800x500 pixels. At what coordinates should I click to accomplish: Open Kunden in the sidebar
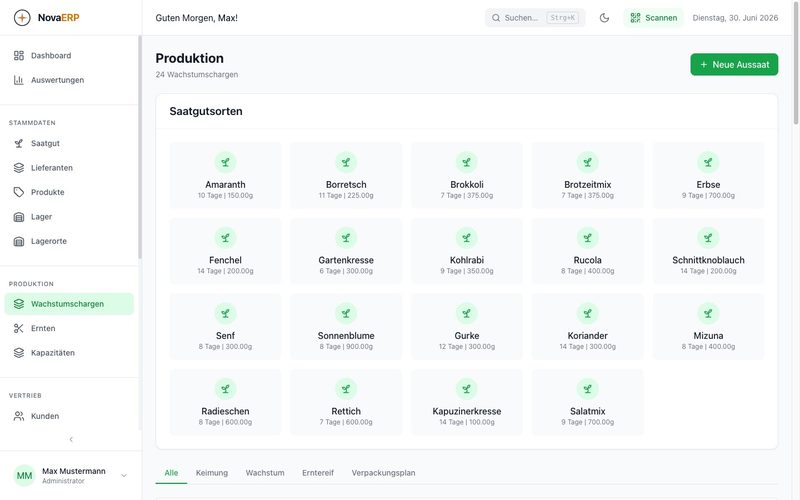69,416
